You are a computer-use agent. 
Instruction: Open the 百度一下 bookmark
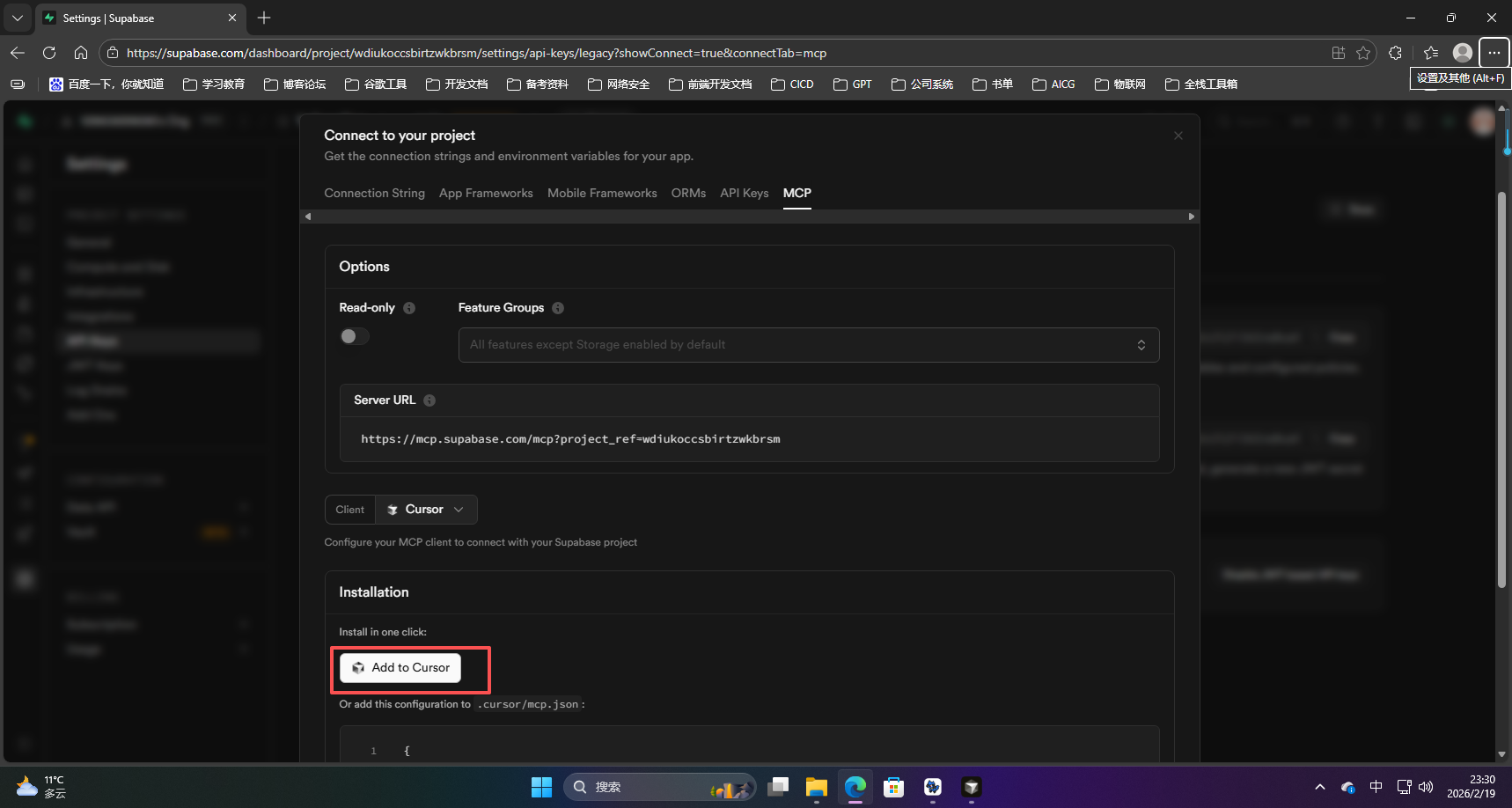(106, 84)
